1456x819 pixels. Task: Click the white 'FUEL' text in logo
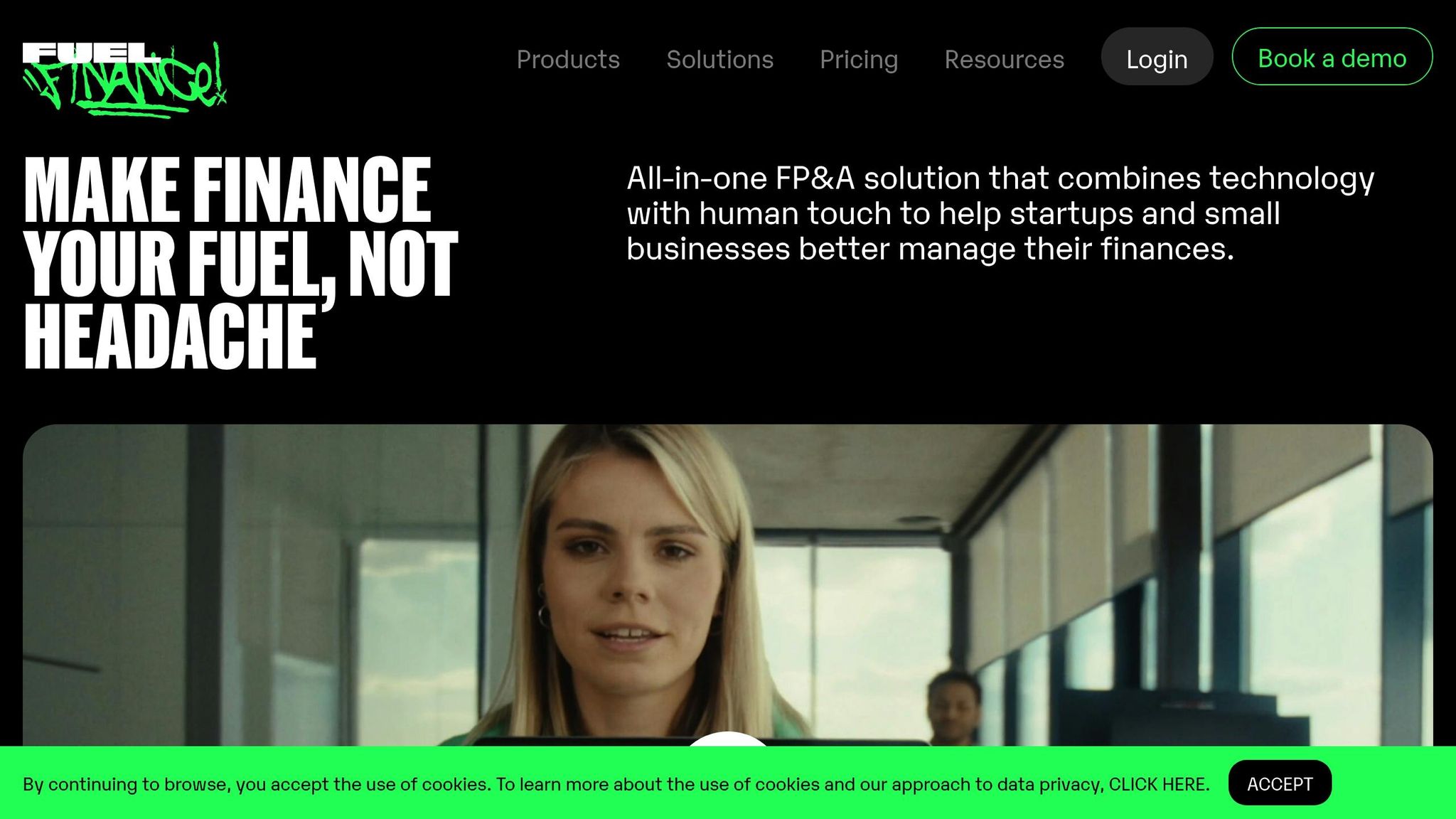click(x=91, y=53)
